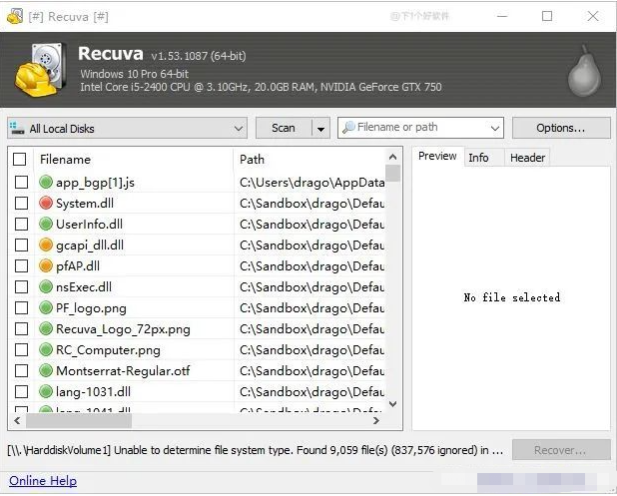Expand the Scan button dropdown arrow
The height and width of the screenshot is (496, 617).
pyautogui.click(x=320, y=128)
